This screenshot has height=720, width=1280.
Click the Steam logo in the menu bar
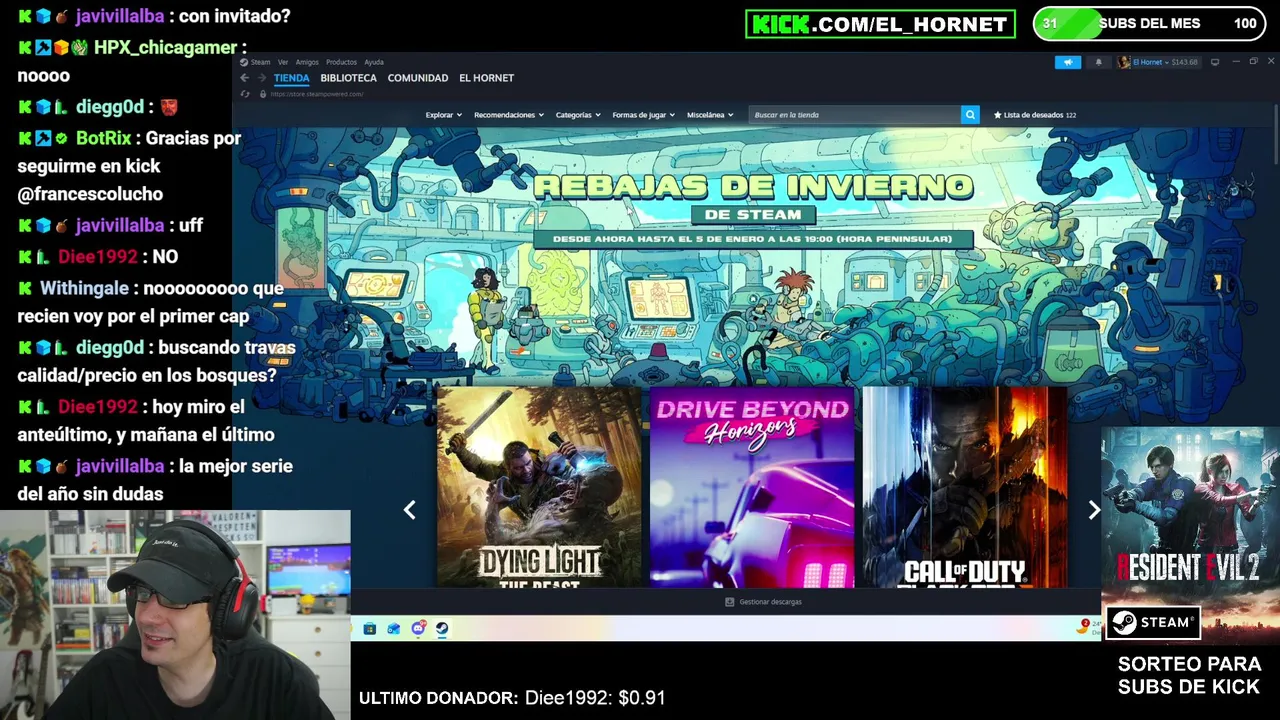tap(244, 62)
